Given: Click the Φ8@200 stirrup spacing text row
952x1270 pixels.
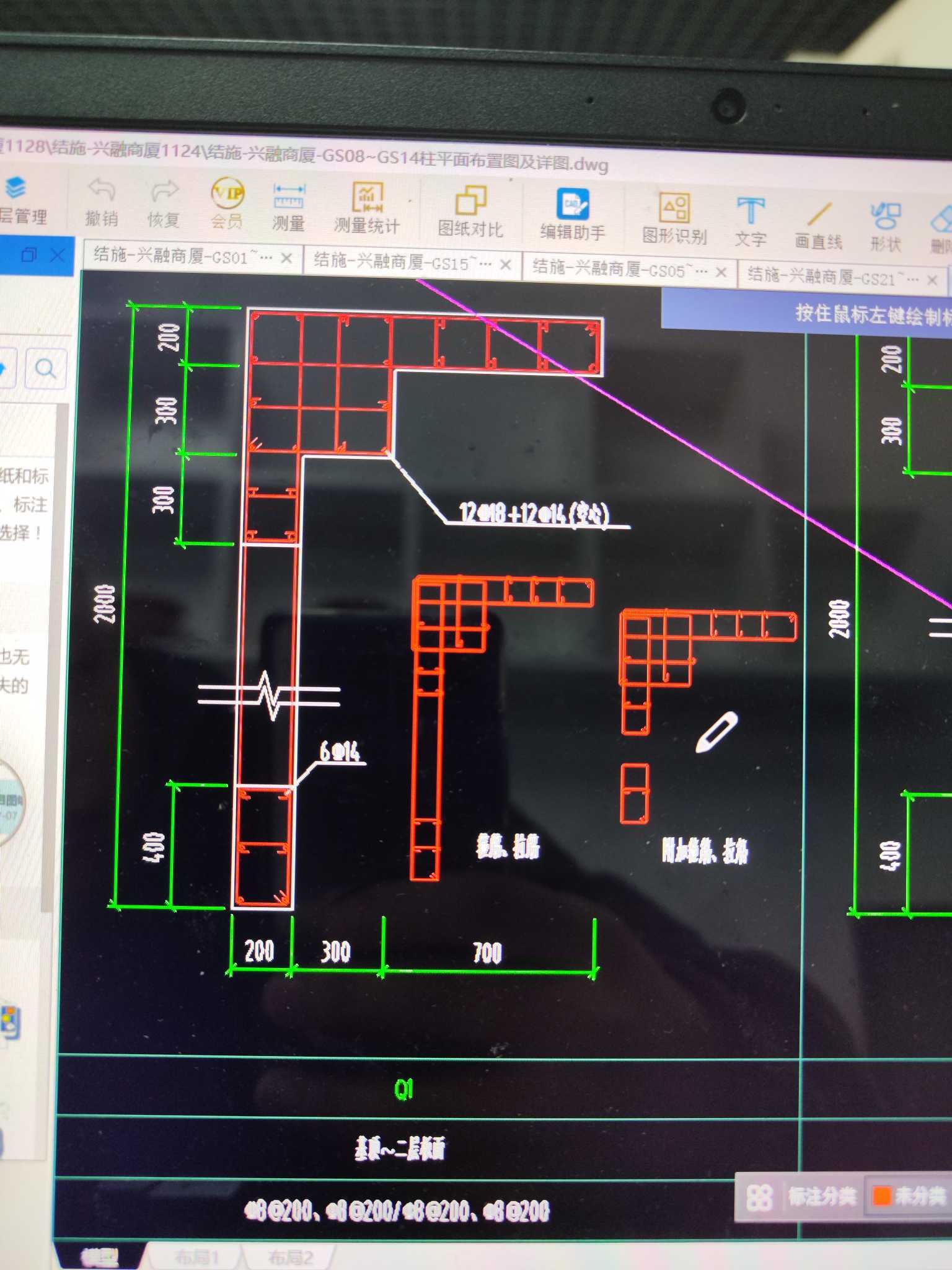Looking at the screenshot, I should (397, 1210).
